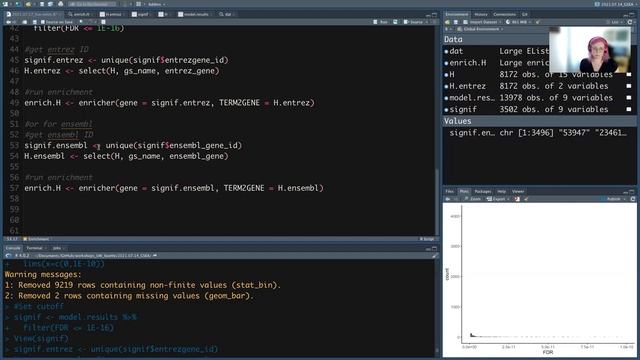Open the Addins dropdown menu
This screenshot has height=360, width=640.
(156, 4)
